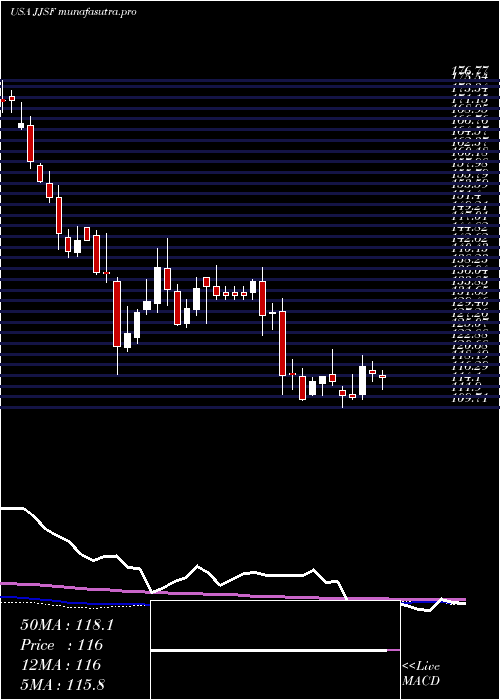Select the '12MA : 116' readout

pos(60,665)
